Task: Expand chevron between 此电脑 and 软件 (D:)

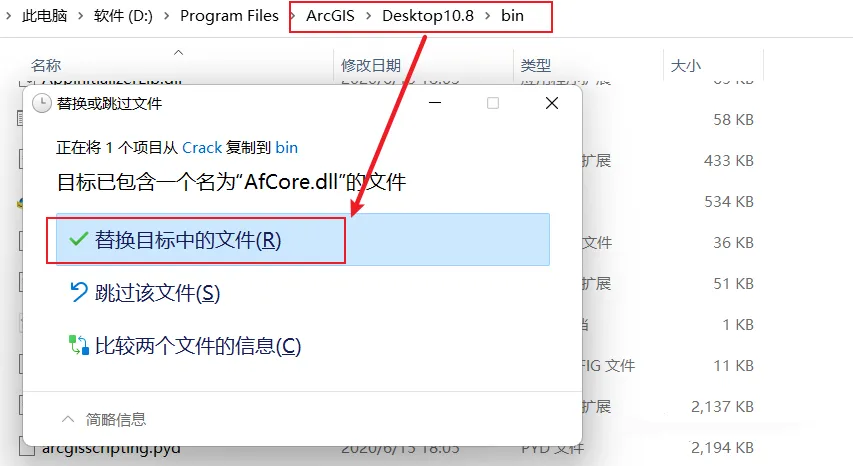Action: click(81, 16)
